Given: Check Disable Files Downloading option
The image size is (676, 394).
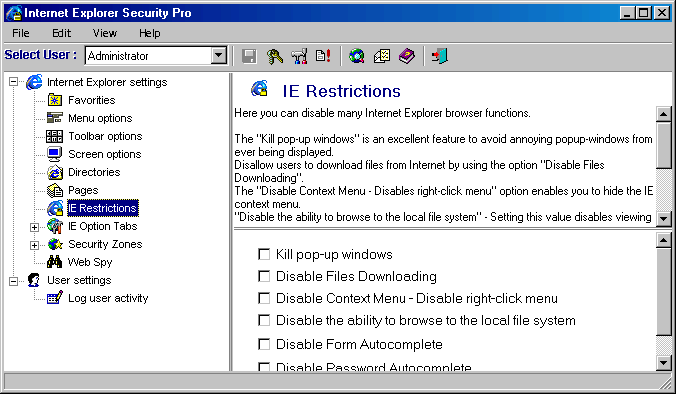Looking at the screenshot, I should (264, 276).
